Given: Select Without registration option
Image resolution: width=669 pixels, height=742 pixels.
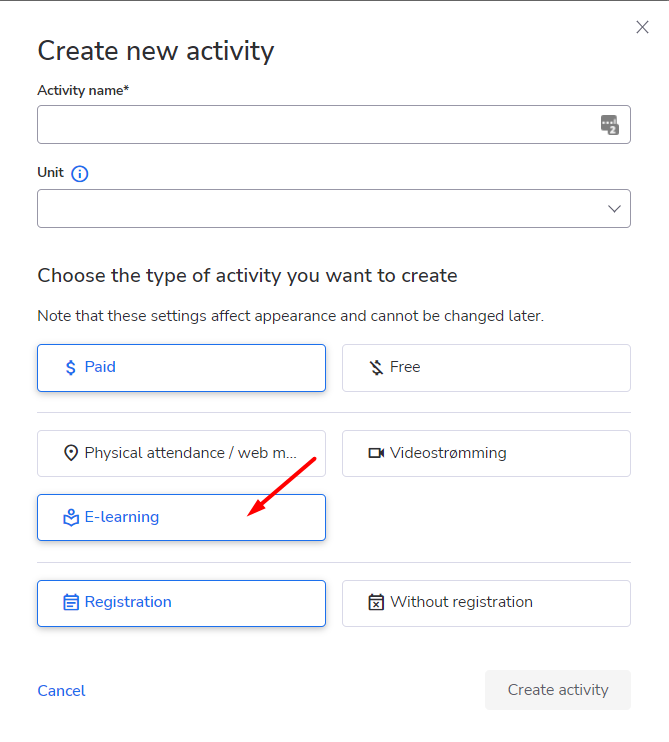Looking at the screenshot, I should 486,604.
